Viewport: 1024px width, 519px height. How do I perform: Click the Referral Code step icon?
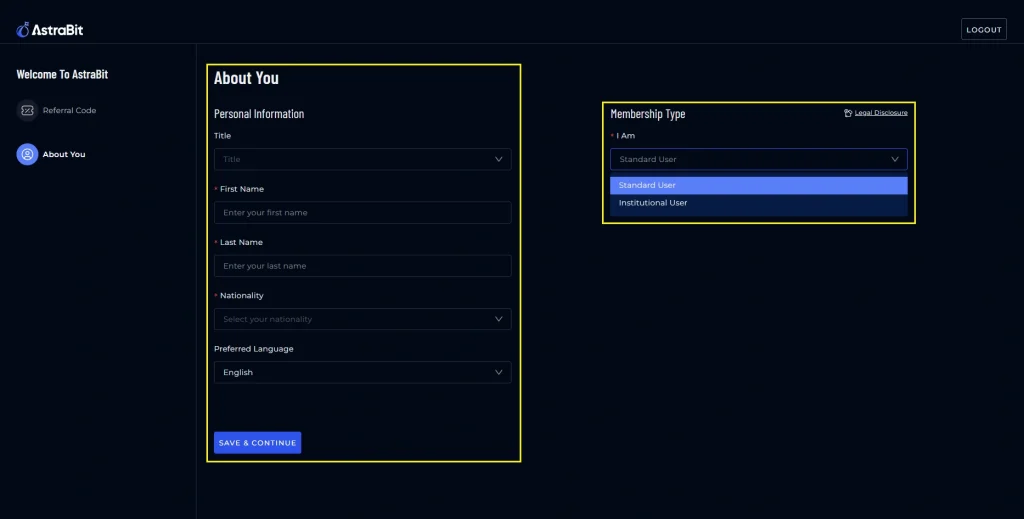click(x=27, y=110)
